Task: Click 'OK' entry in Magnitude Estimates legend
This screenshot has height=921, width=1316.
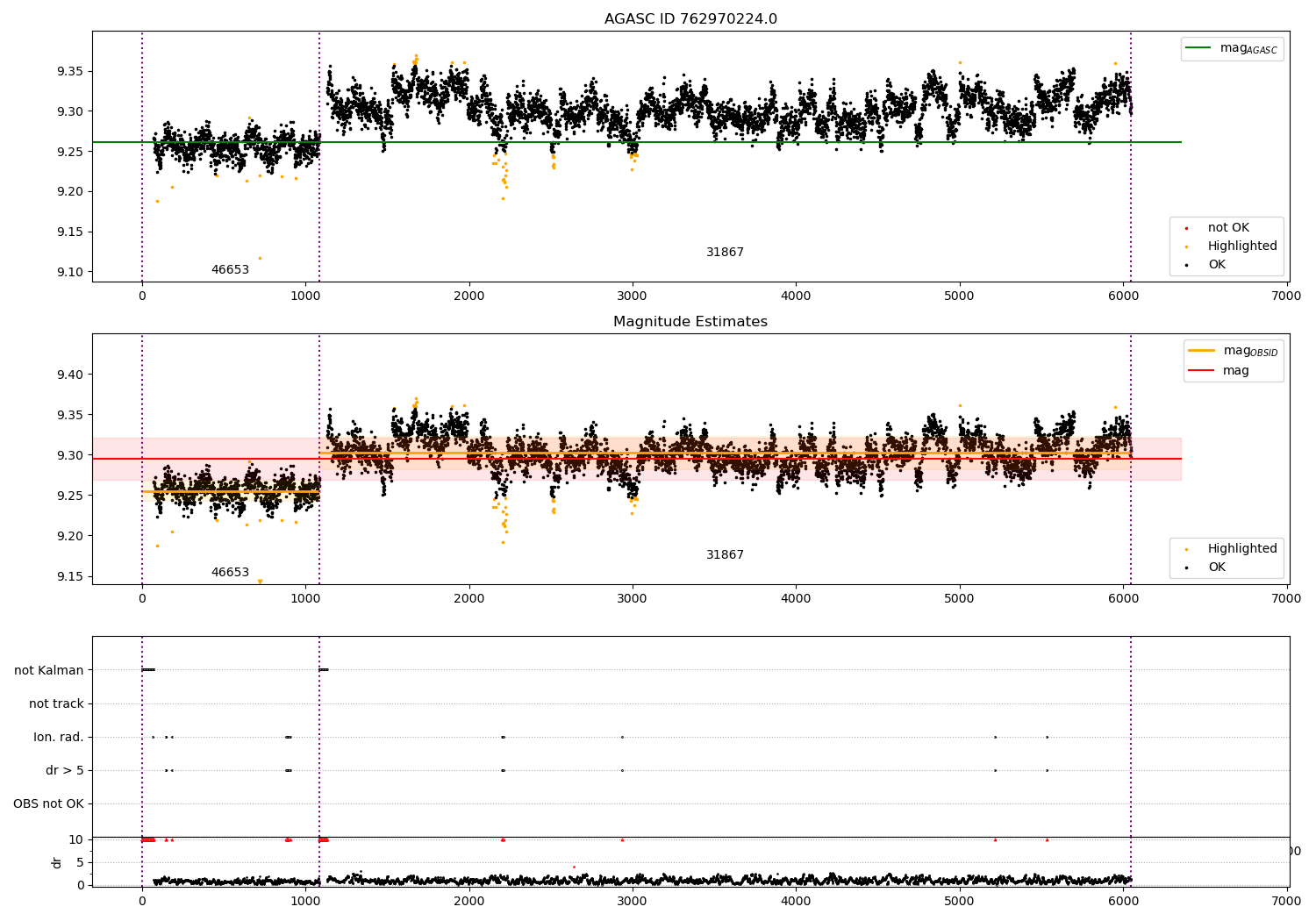Action: tap(1216, 568)
